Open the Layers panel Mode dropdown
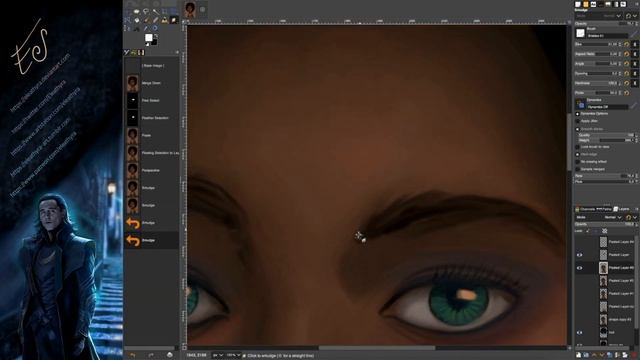The image size is (640, 360). [599, 217]
